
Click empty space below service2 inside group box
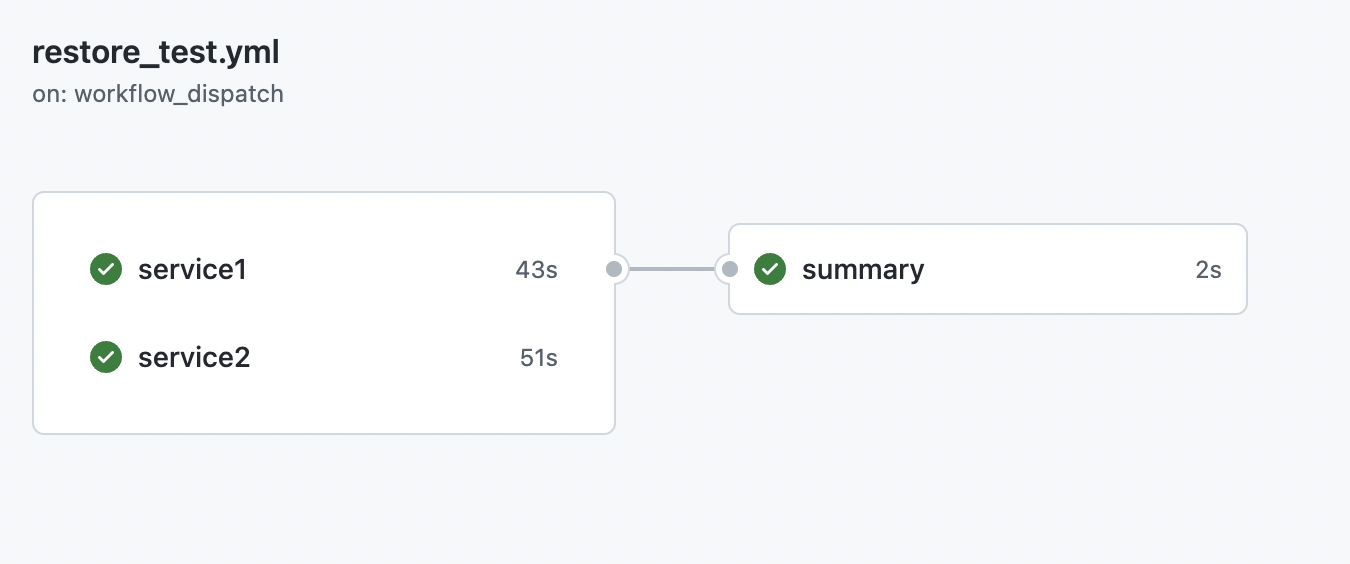(320, 405)
